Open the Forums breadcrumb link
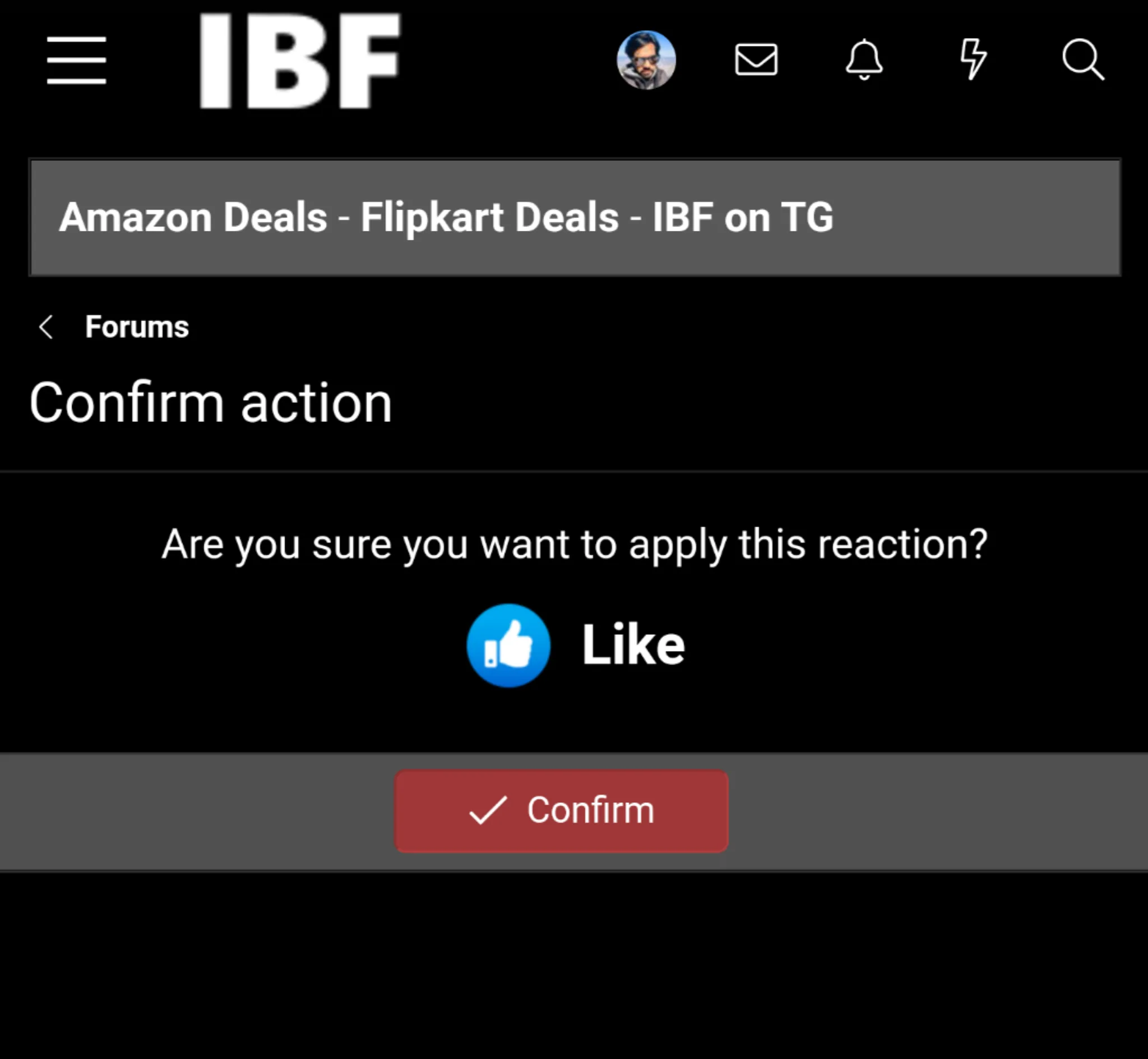The height and width of the screenshot is (1059, 1148). pos(137,327)
